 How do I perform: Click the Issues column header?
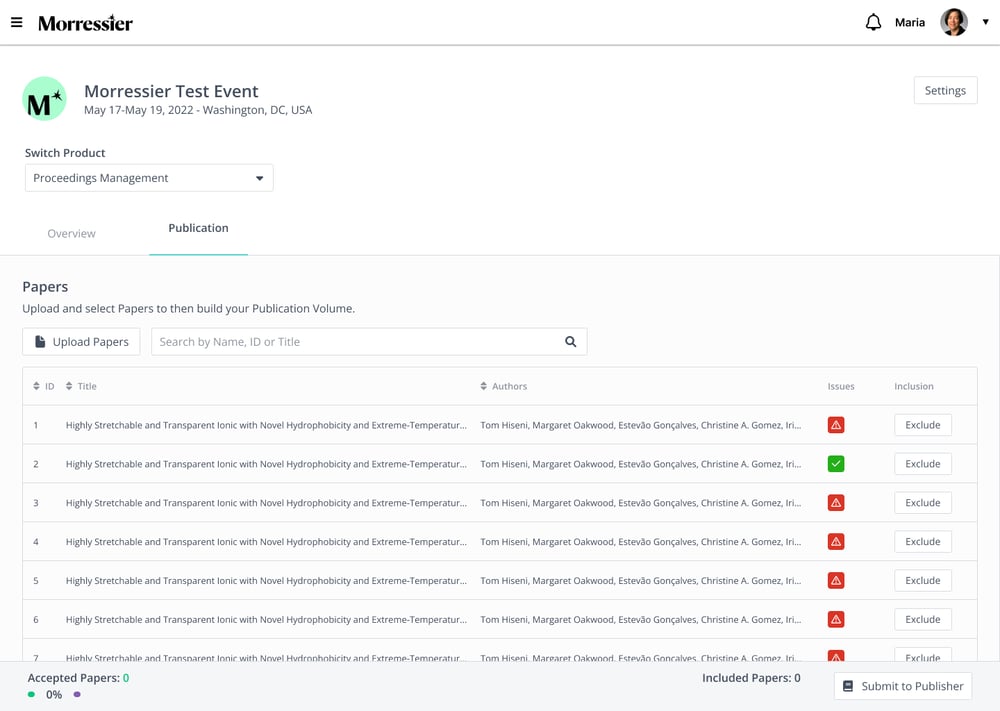(841, 386)
